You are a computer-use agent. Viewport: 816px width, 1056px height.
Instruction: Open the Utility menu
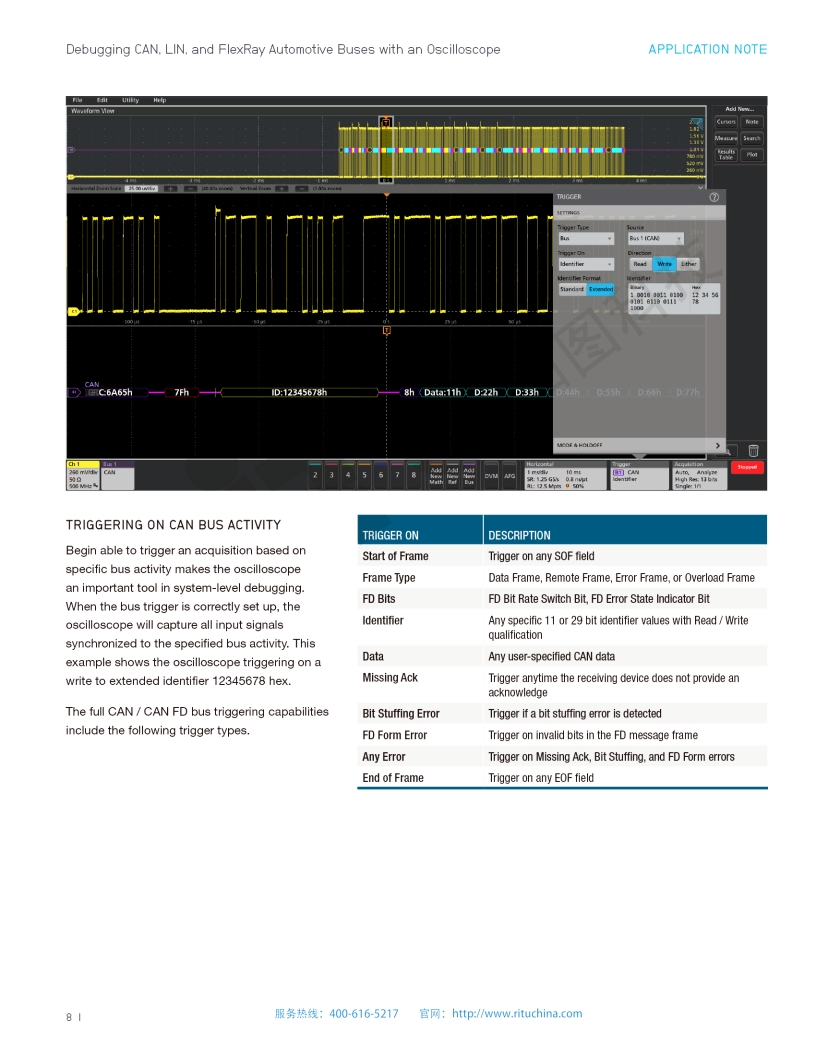tap(131, 100)
